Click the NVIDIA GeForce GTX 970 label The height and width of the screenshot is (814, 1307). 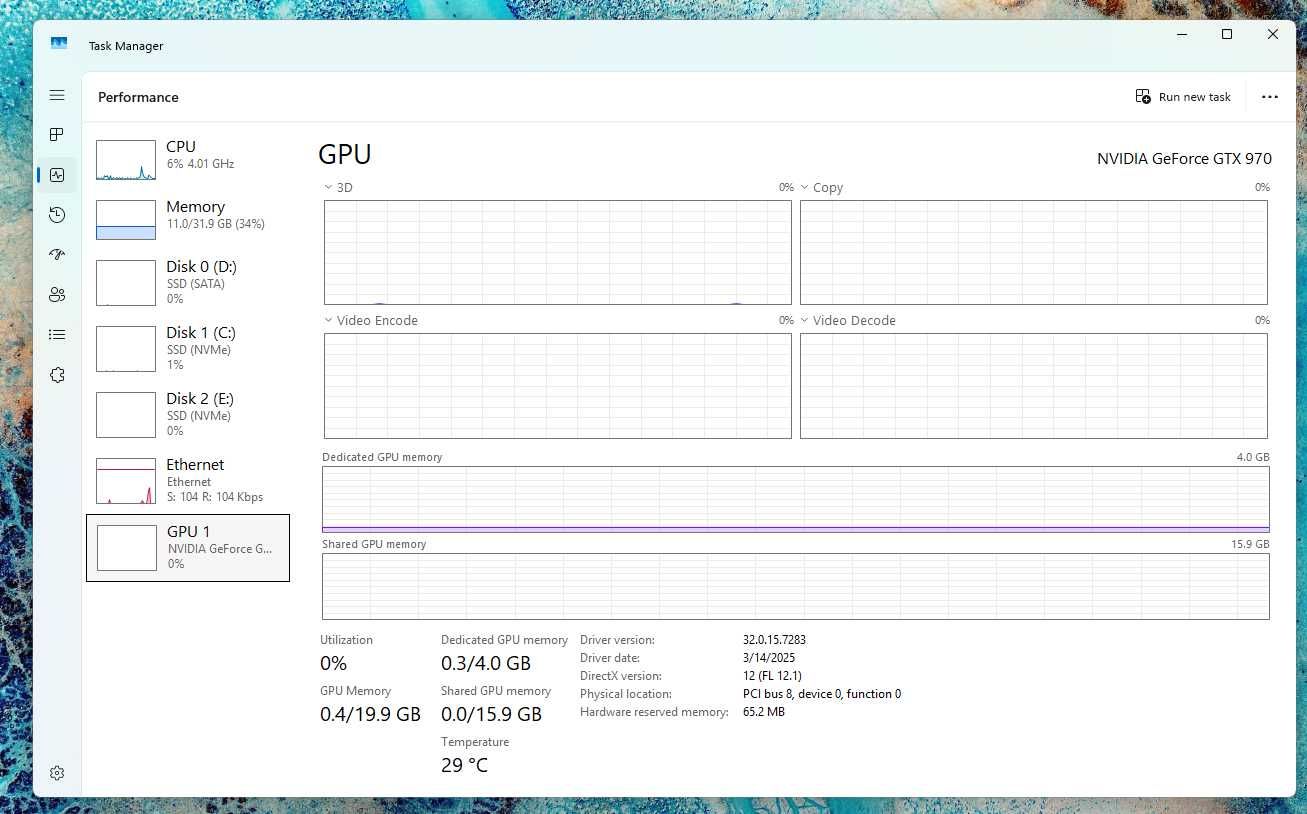click(x=1184, y=158)
